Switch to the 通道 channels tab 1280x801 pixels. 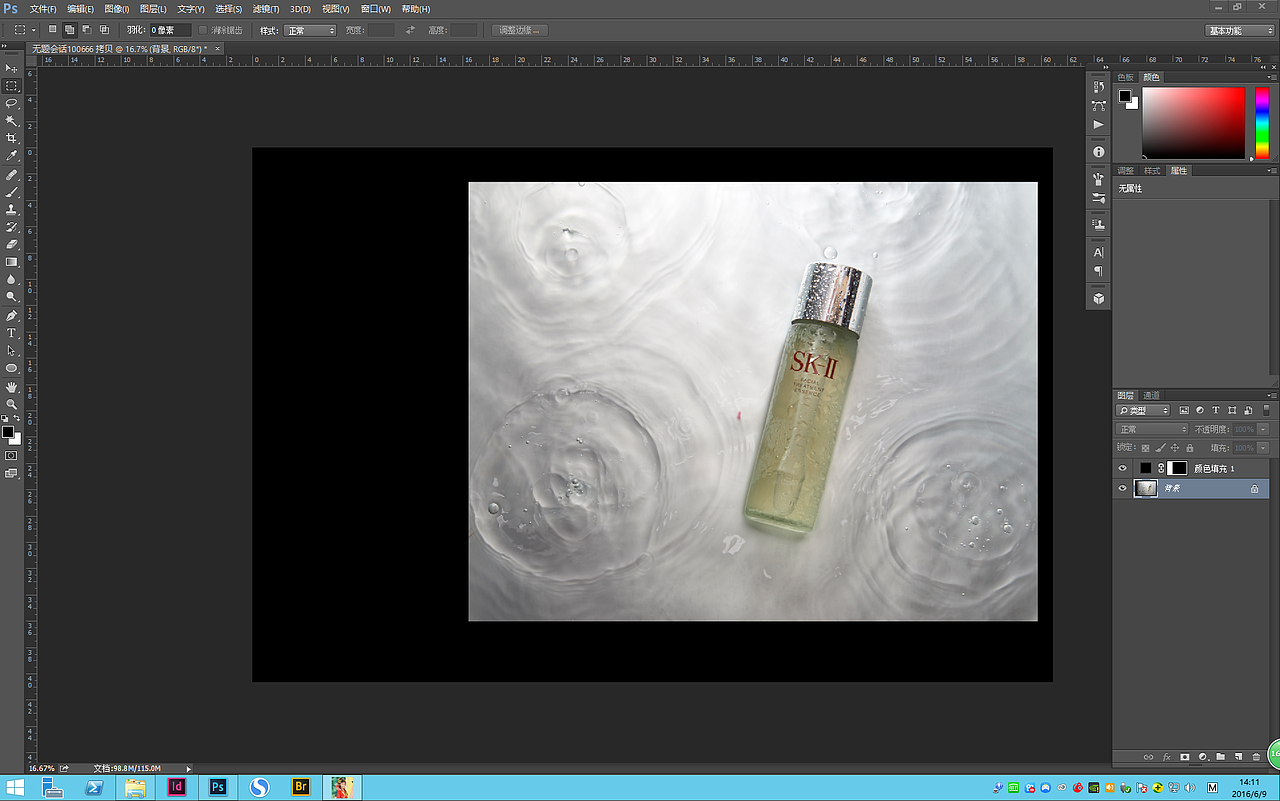[1152, 396]
